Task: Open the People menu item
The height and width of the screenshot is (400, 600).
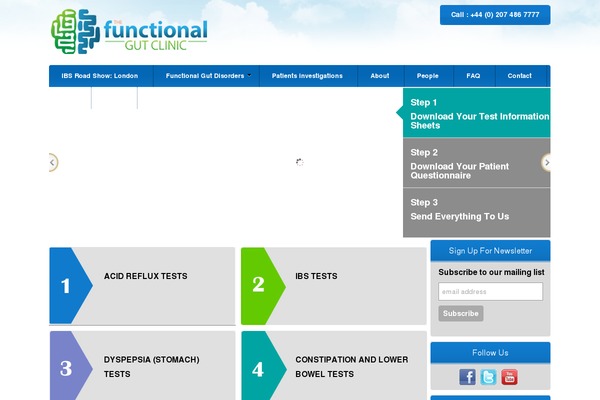Action: (x=427, y=76)
